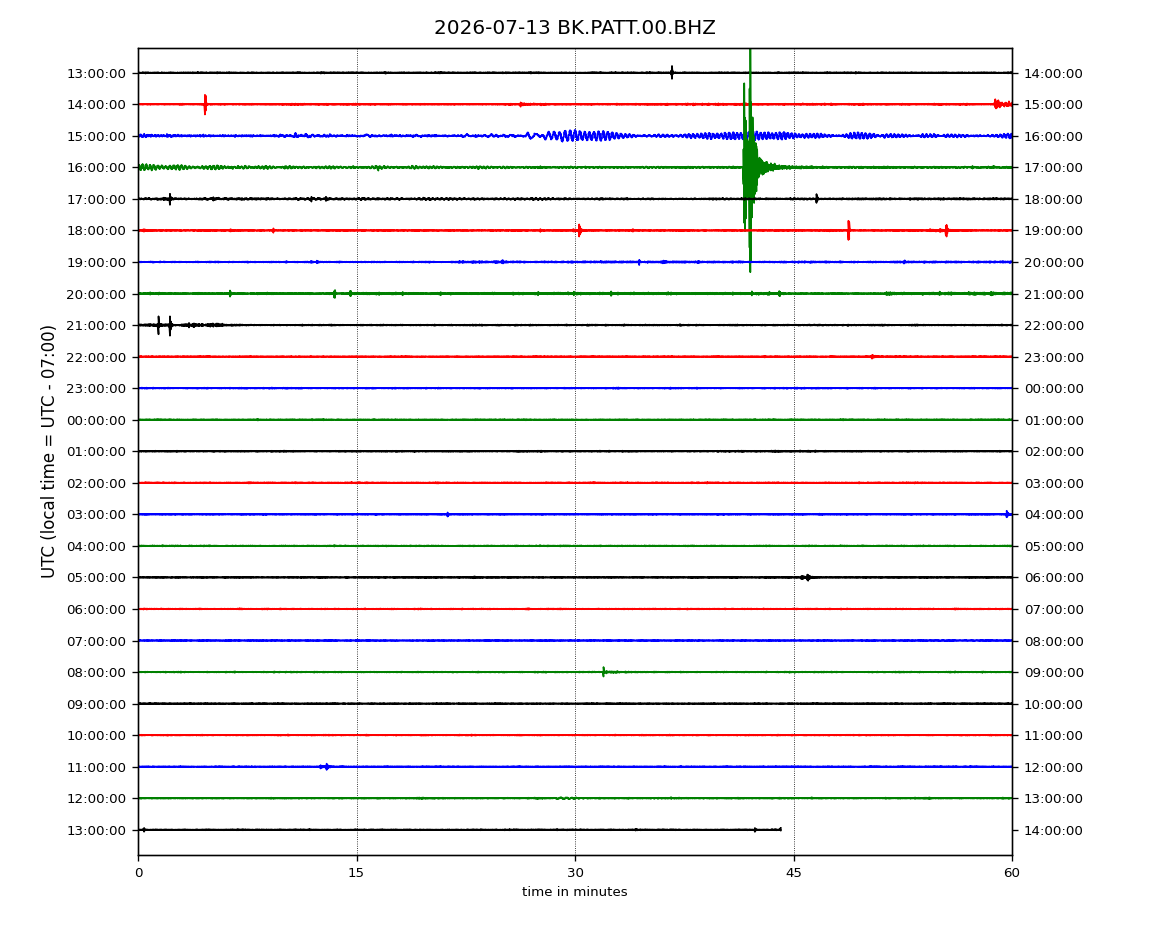Click the x-axis tick label 0

tap(139, 872)
